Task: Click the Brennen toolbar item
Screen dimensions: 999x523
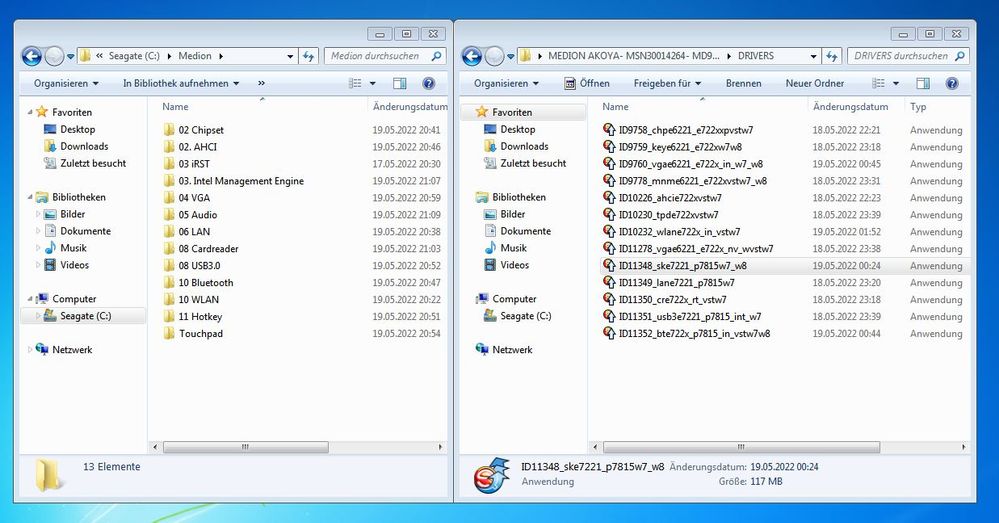Action: (x=743, y=84)
